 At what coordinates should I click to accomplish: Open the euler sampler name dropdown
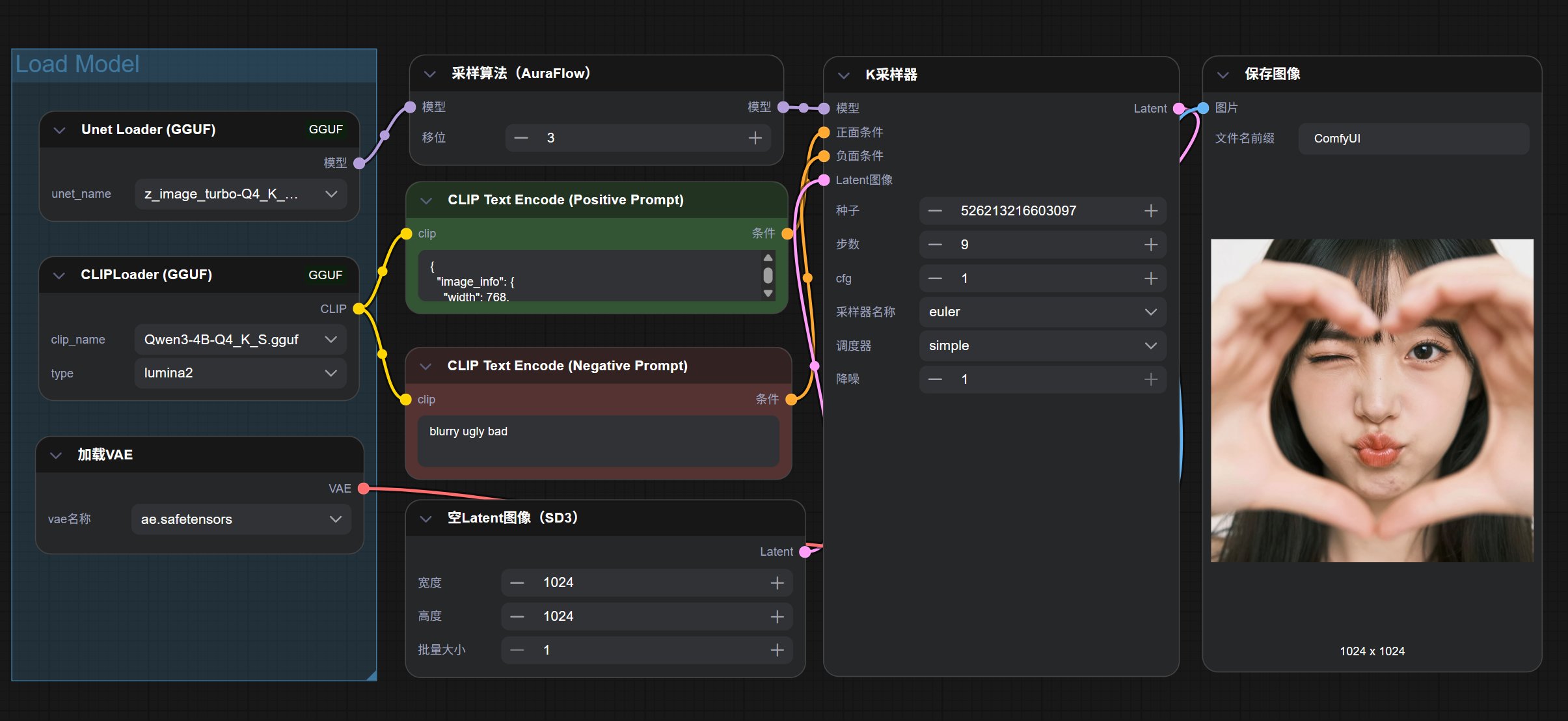point(1042,312)
